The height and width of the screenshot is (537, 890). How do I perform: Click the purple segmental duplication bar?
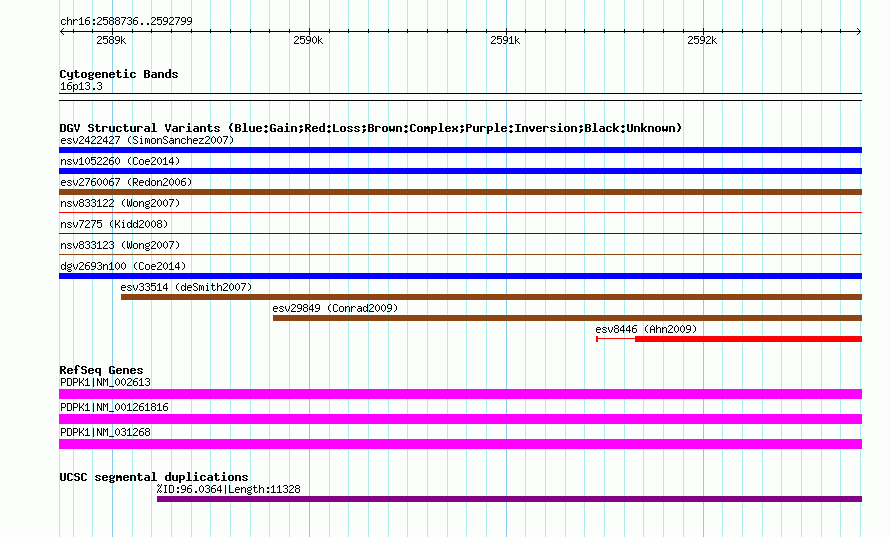click(509, 499)
